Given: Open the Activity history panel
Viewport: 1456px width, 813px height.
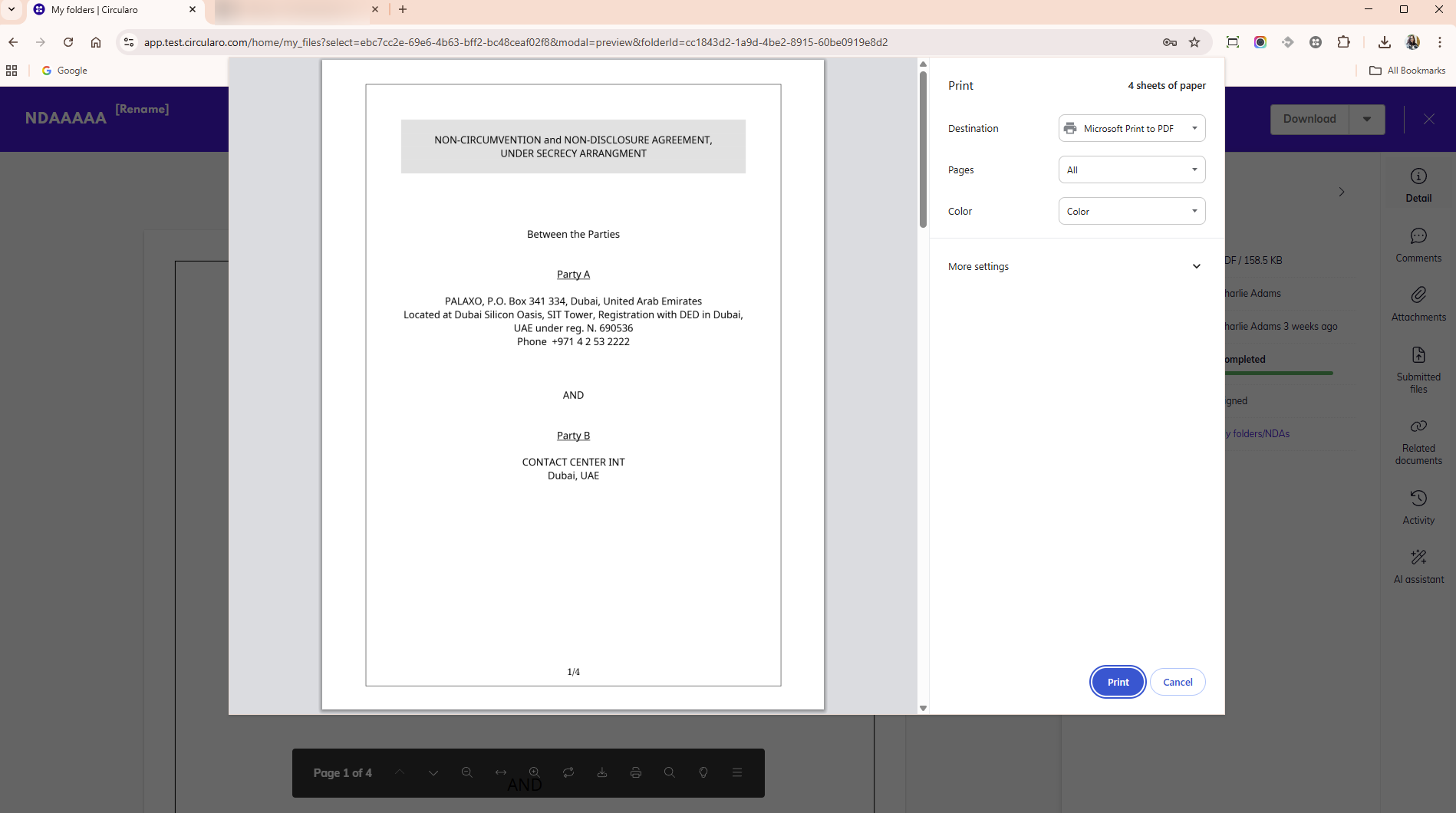Looking at the screenshot, I should (1418, 504).
